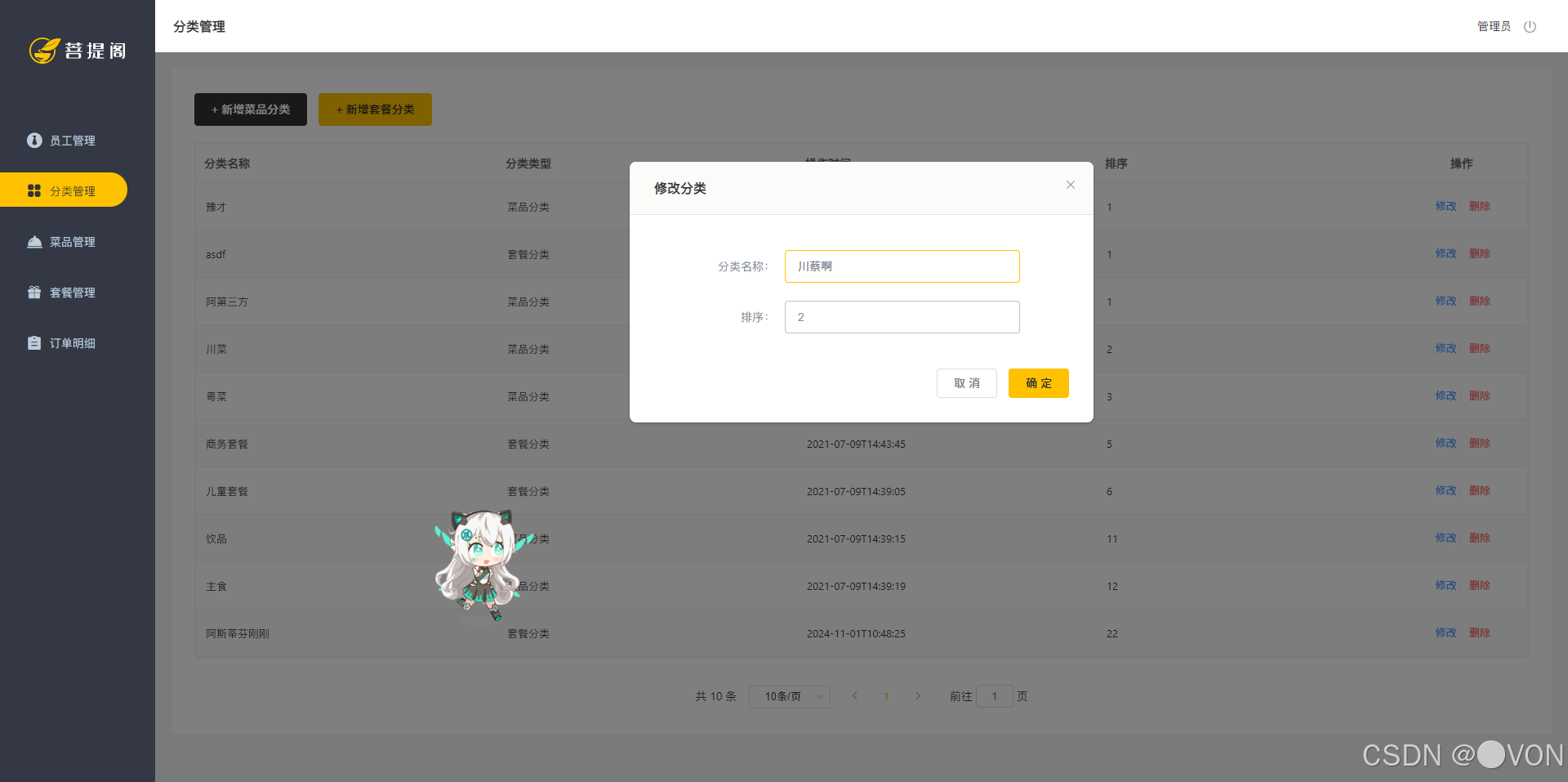Focus the 分类名称 input field
The image size is (1568, 782).
[x=902, y=266]
